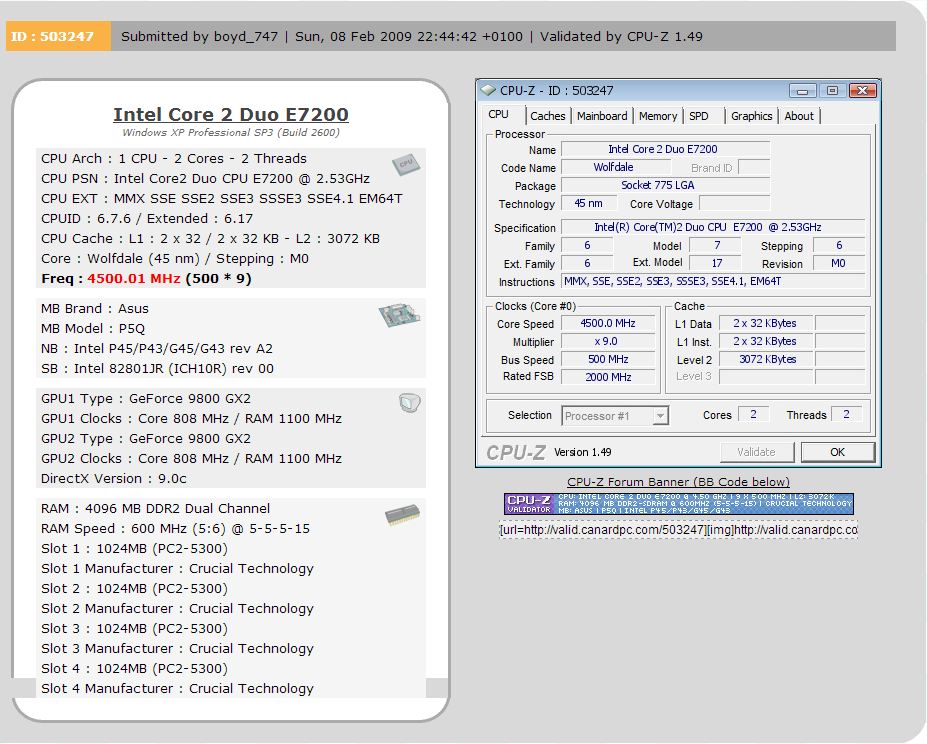927x744 pixels.
Task: Click the Core Speed value 4500.0 MHz
Action: click(x=608, y=324)
